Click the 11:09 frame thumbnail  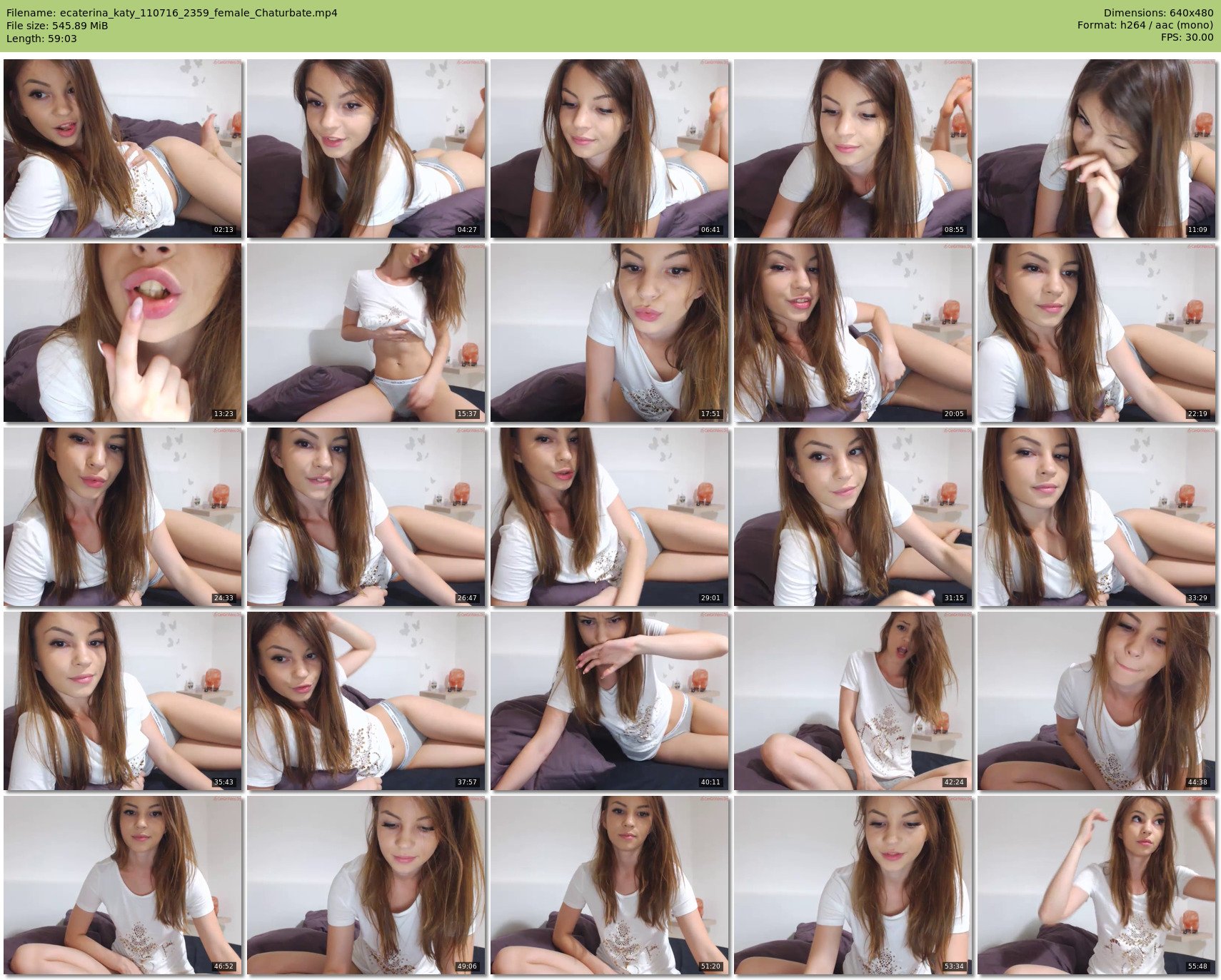(x=1097, y=148)
